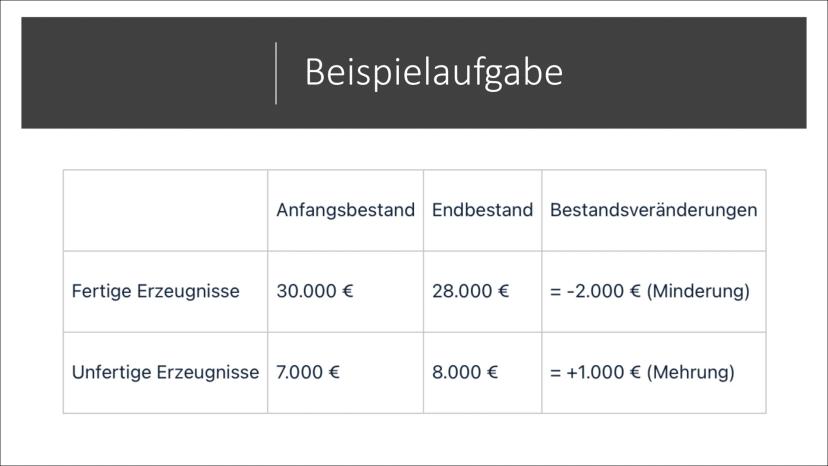Click the 30.000 € cell
This screenshot has width=828, height=466.
click(315, 292)
